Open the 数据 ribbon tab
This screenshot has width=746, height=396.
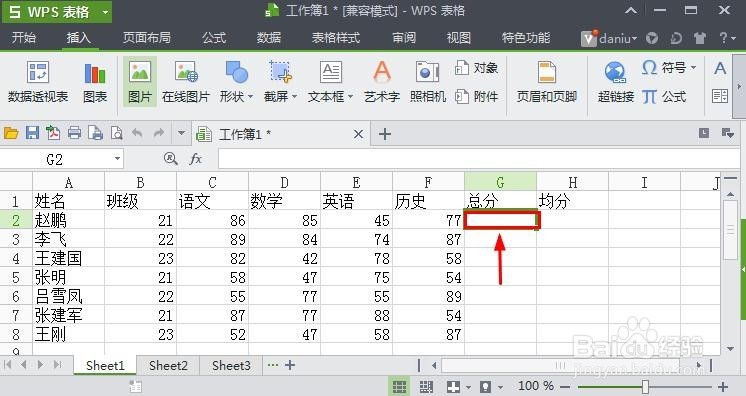[x=269, y=38]
